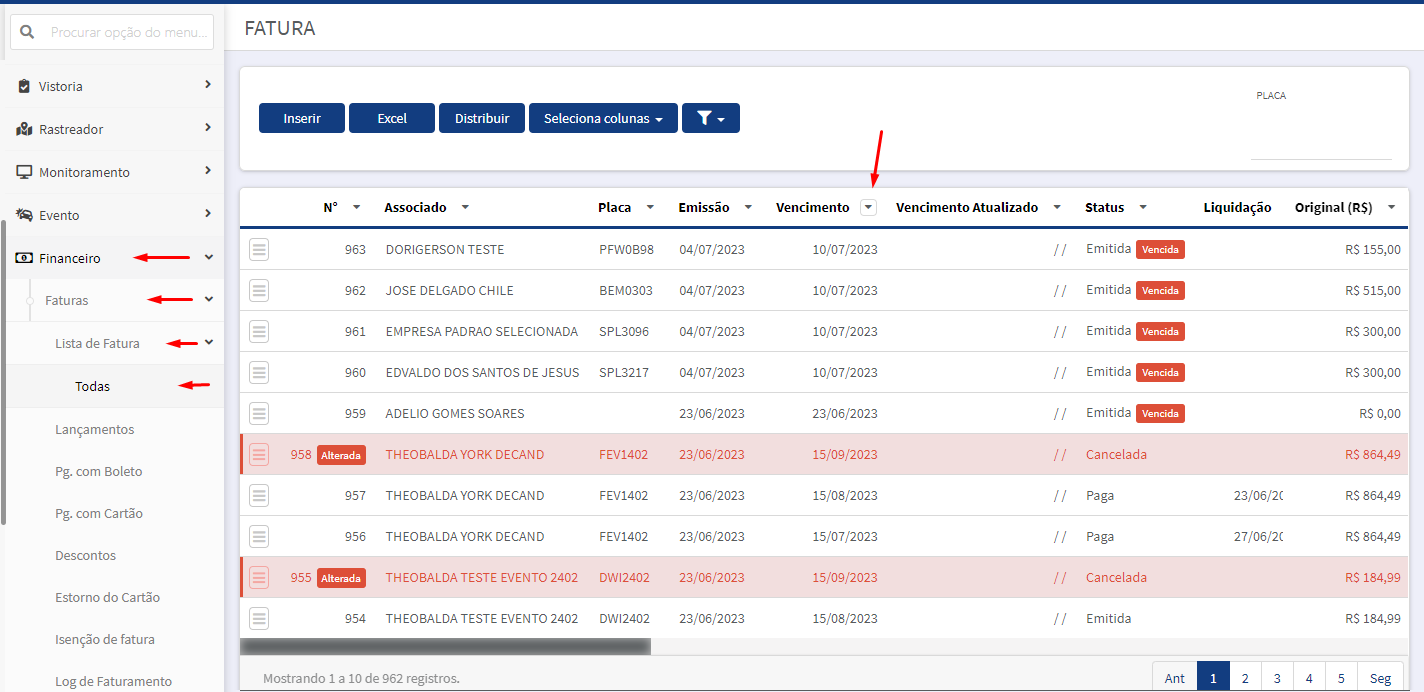Click the Rastreador map icon in sidebar
The height and width of the screenshot is (692, 1424).
(24, 129)
